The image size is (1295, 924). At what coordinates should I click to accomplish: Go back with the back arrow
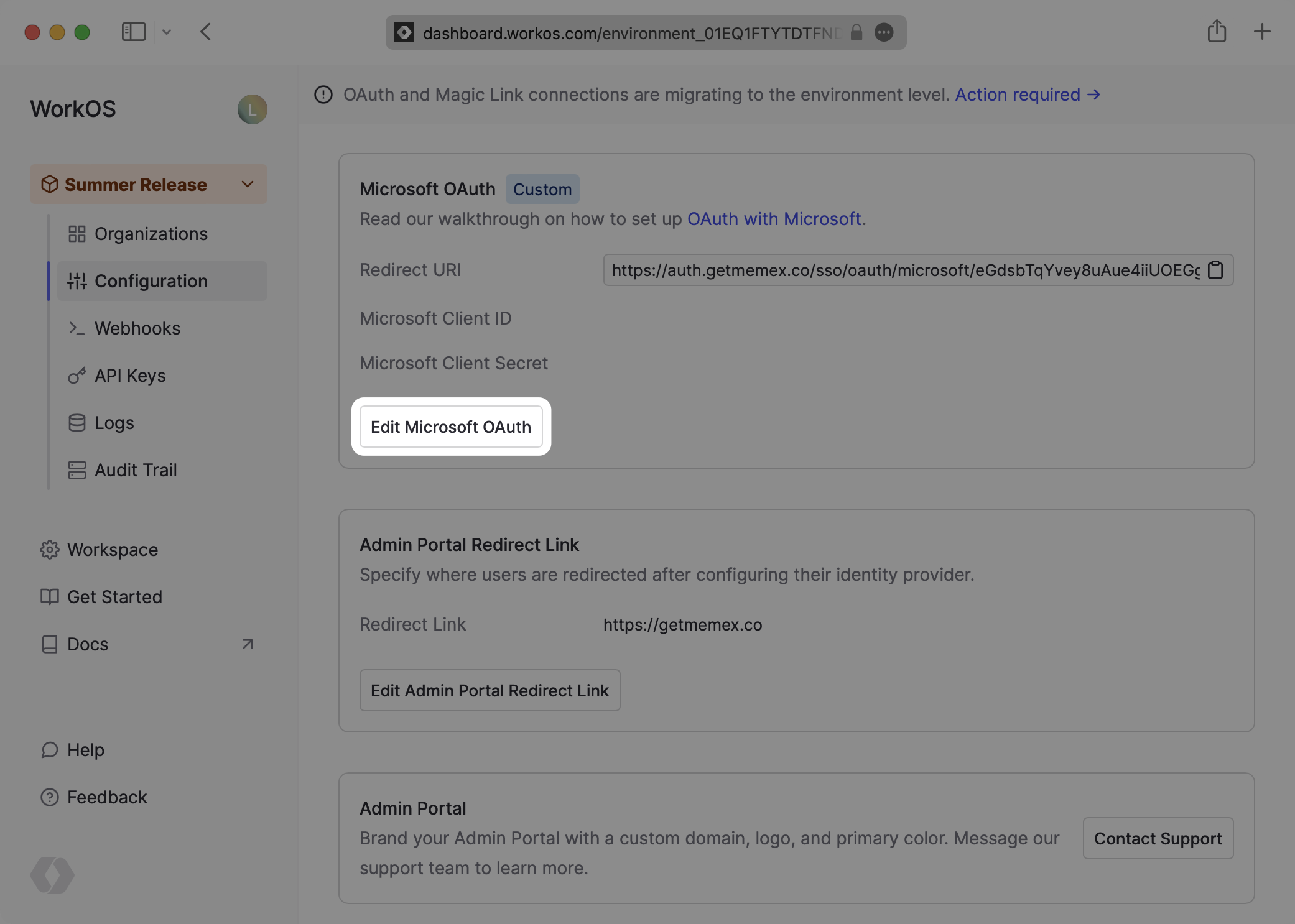click(x=206, y=32)
